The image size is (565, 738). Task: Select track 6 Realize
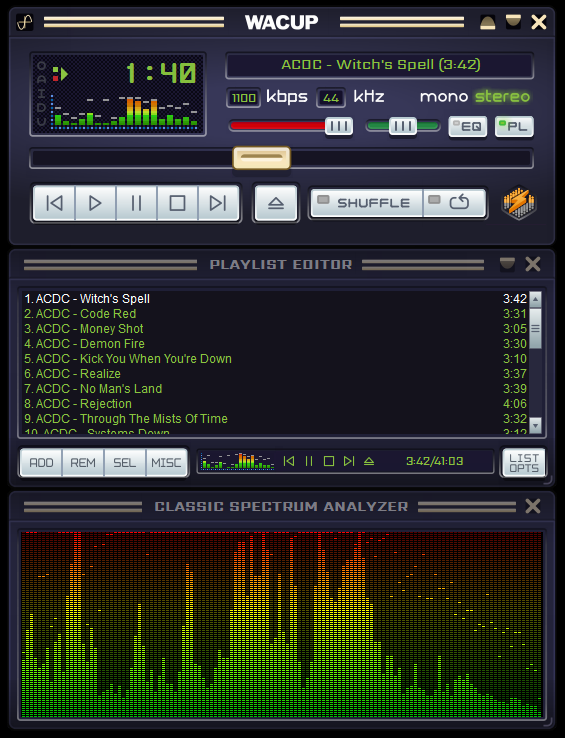point(275,374)
